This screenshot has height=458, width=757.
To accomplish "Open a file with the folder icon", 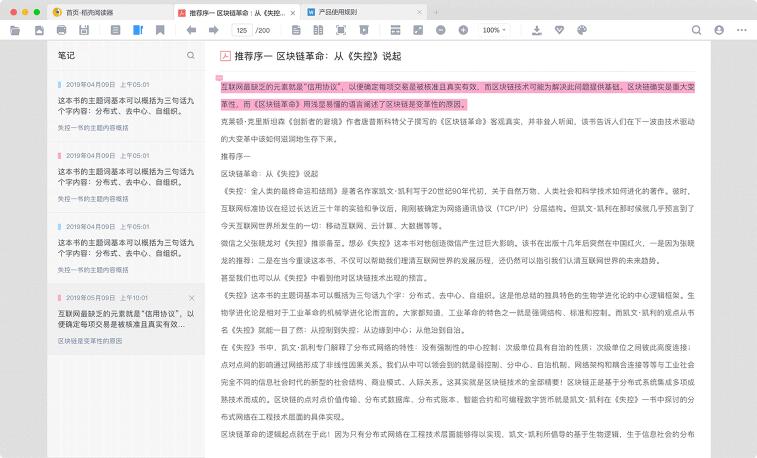I will (x=15, y=30).
